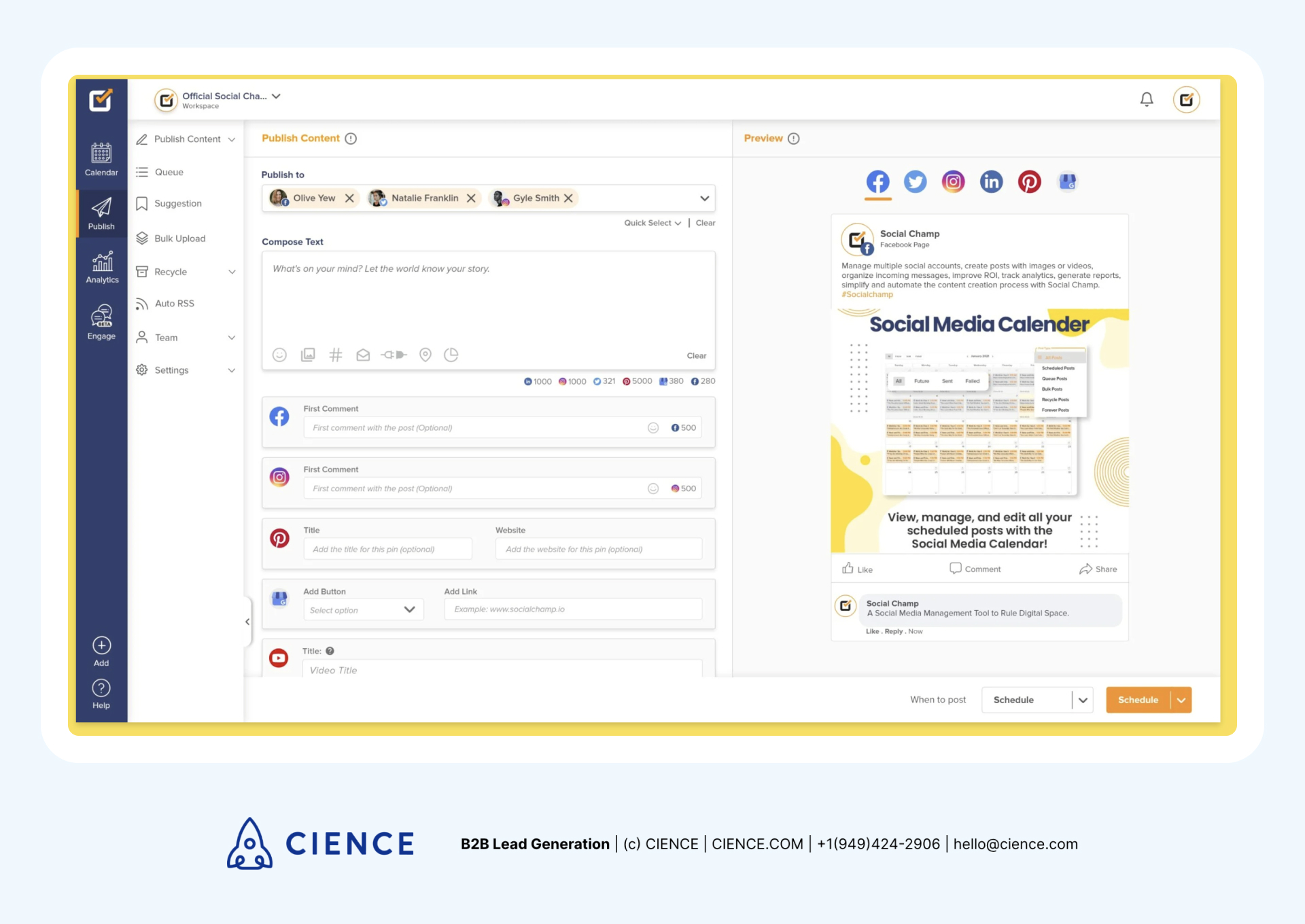Open the Engage inbox in sidebar
This screenshot has width=1305, height=924.
pos(101,322)
